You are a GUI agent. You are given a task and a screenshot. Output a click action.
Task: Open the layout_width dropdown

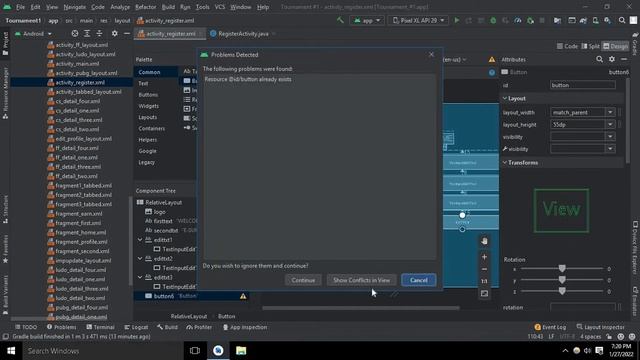[610, 112]
